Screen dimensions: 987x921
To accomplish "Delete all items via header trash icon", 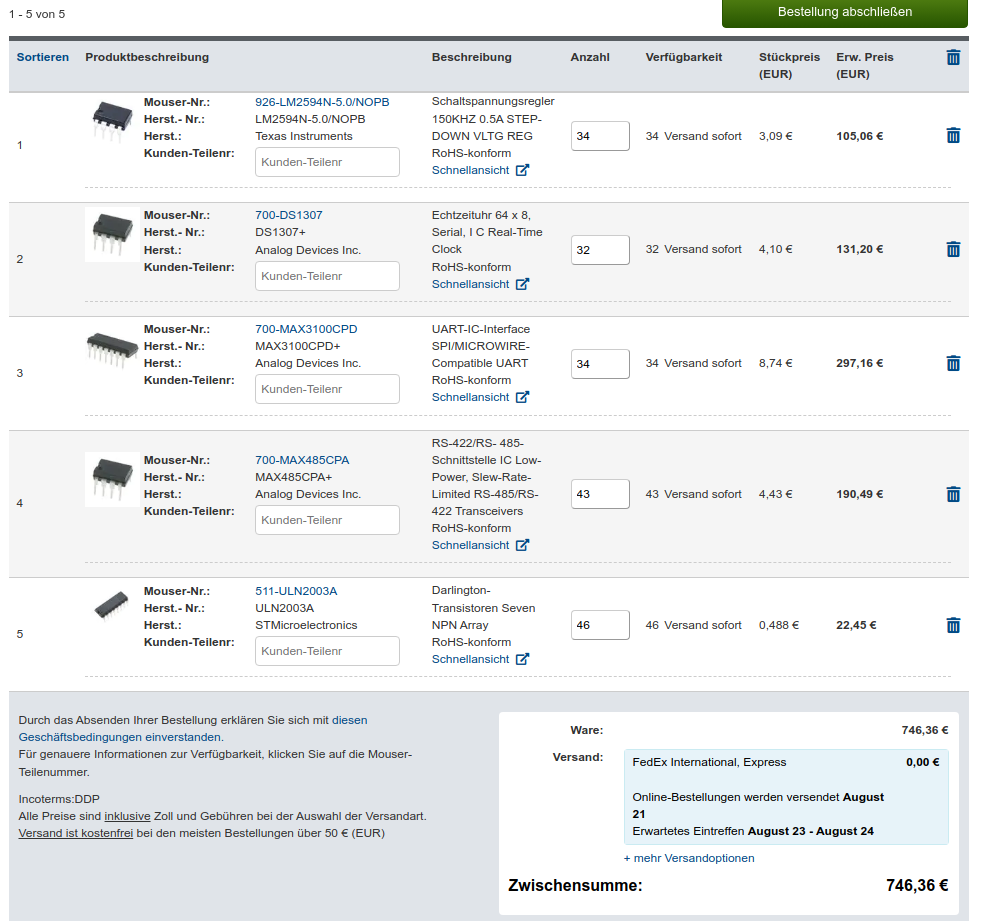I will click(953, 57).
